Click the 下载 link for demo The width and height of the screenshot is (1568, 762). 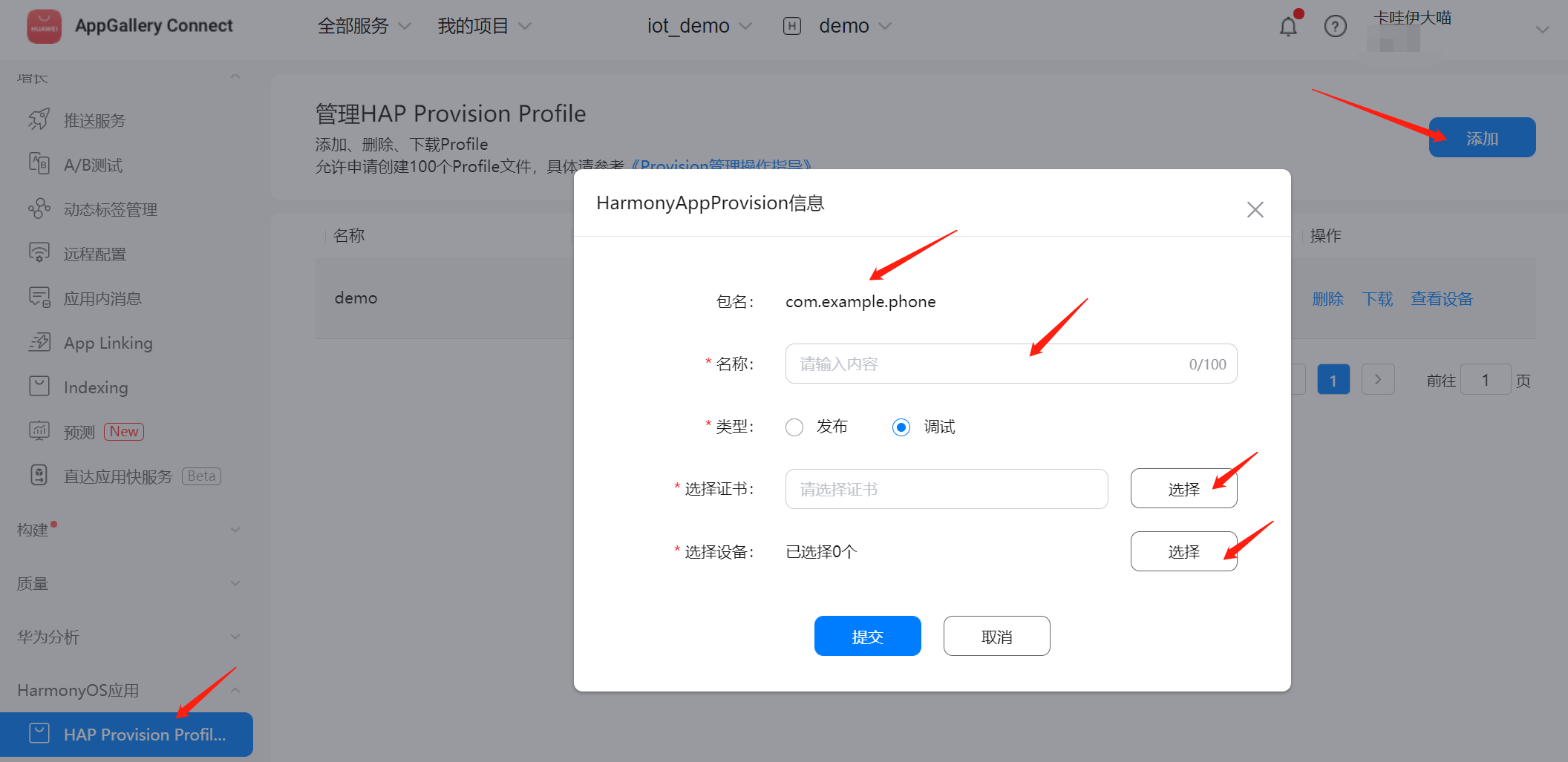[x=1377, y=298]
